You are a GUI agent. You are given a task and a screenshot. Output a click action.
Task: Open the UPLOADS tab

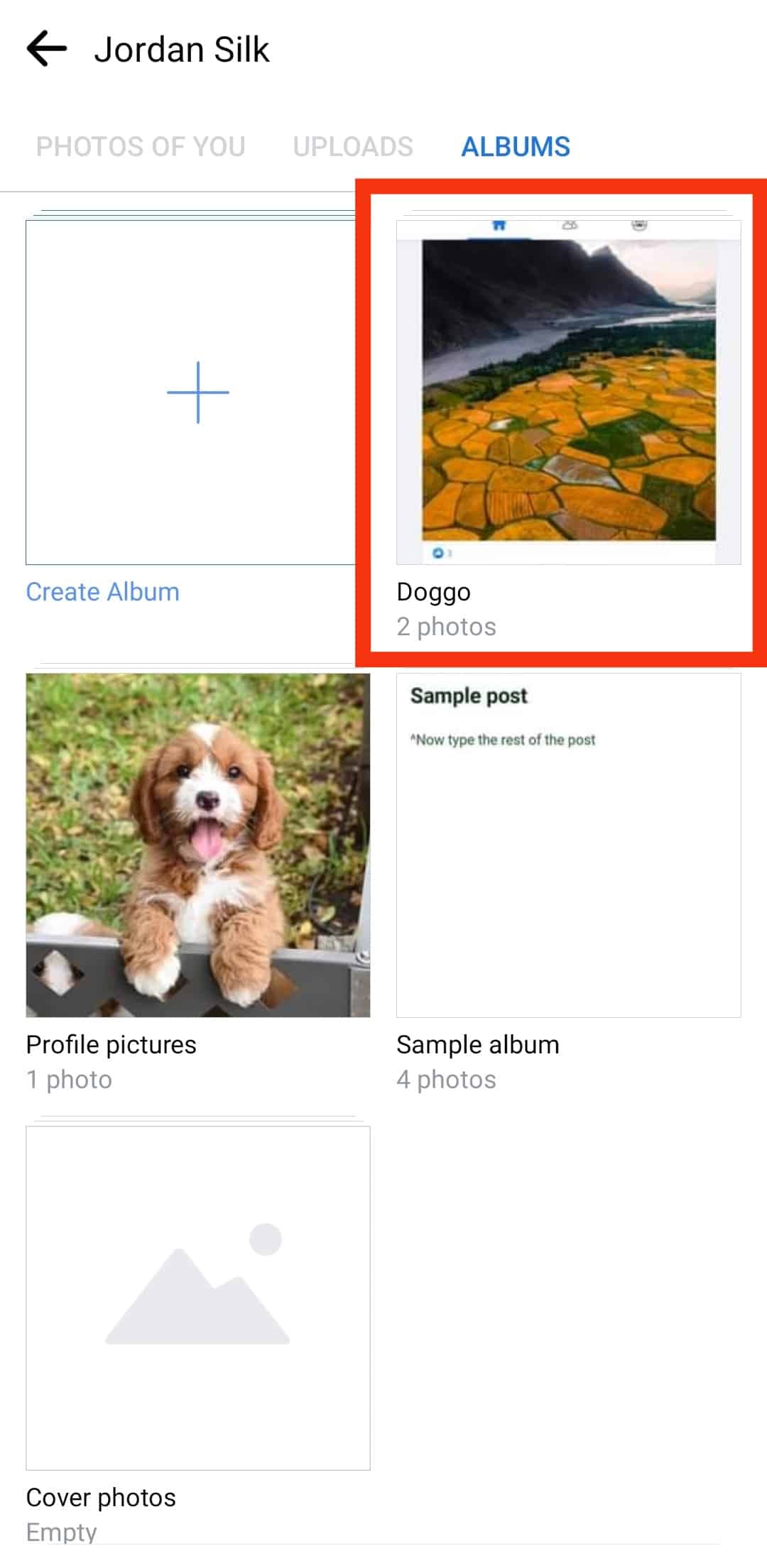(353, 147)
